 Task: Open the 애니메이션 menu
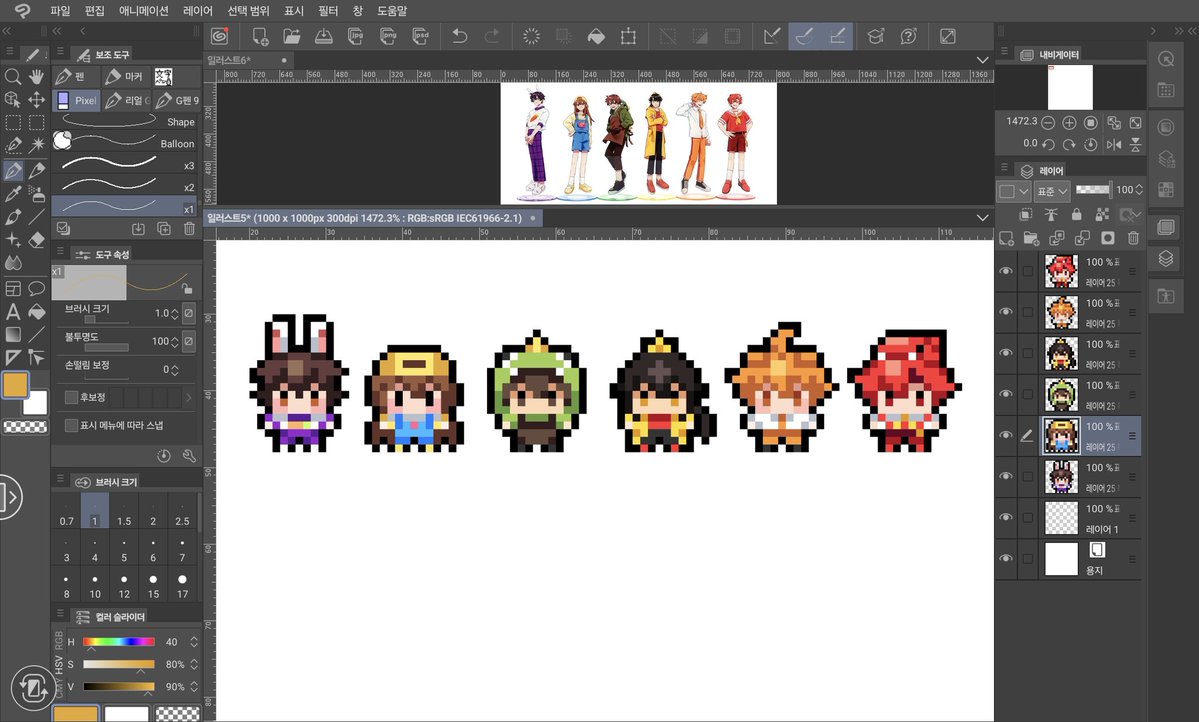point(144,11)
